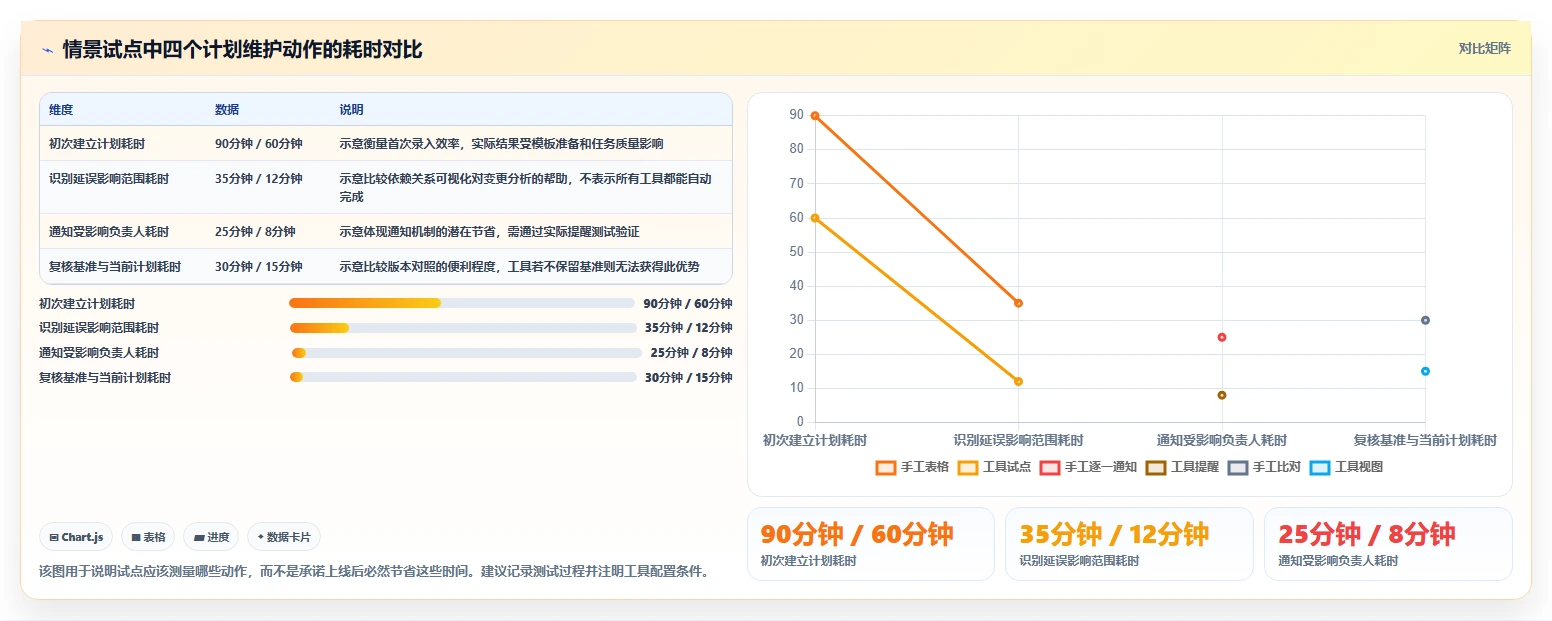Image resolution: width=1552 pixels, height=621 pixels.
Task: Click the 工具视图 blue legend swatch
Action: coord(1320,467)
